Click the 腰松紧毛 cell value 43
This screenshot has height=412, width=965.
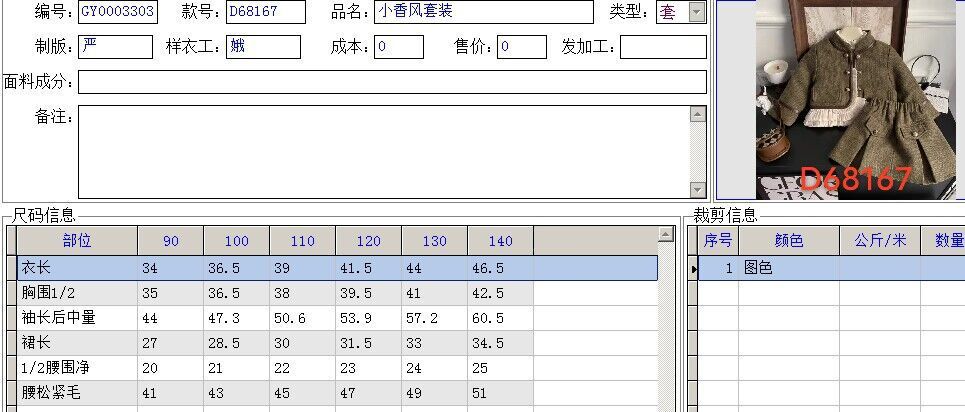point(236,392)
